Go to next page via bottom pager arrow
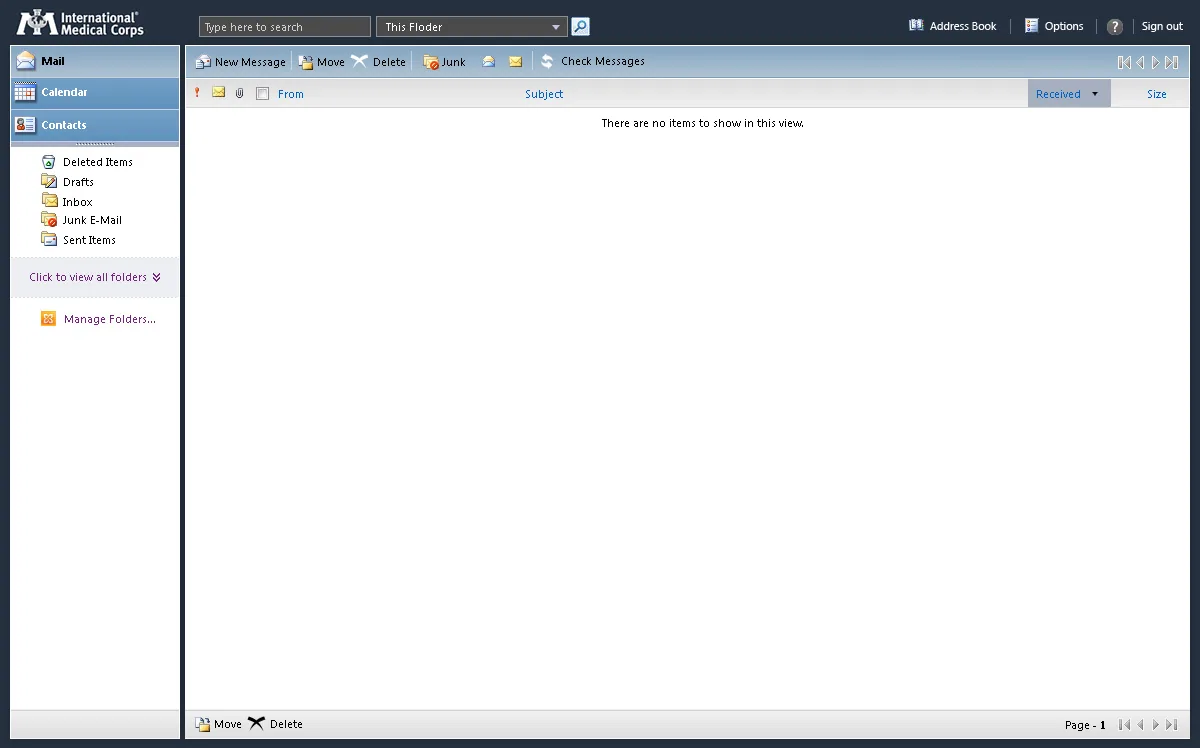1200x748 pixels. click(x=1156, y=725)
